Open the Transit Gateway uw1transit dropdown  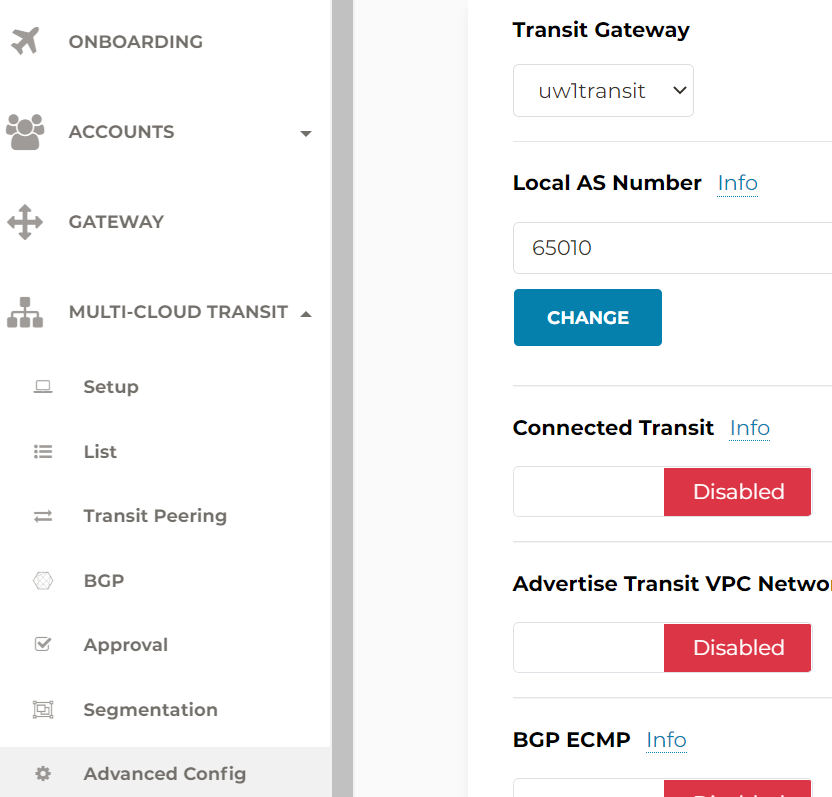pos(603,91)
